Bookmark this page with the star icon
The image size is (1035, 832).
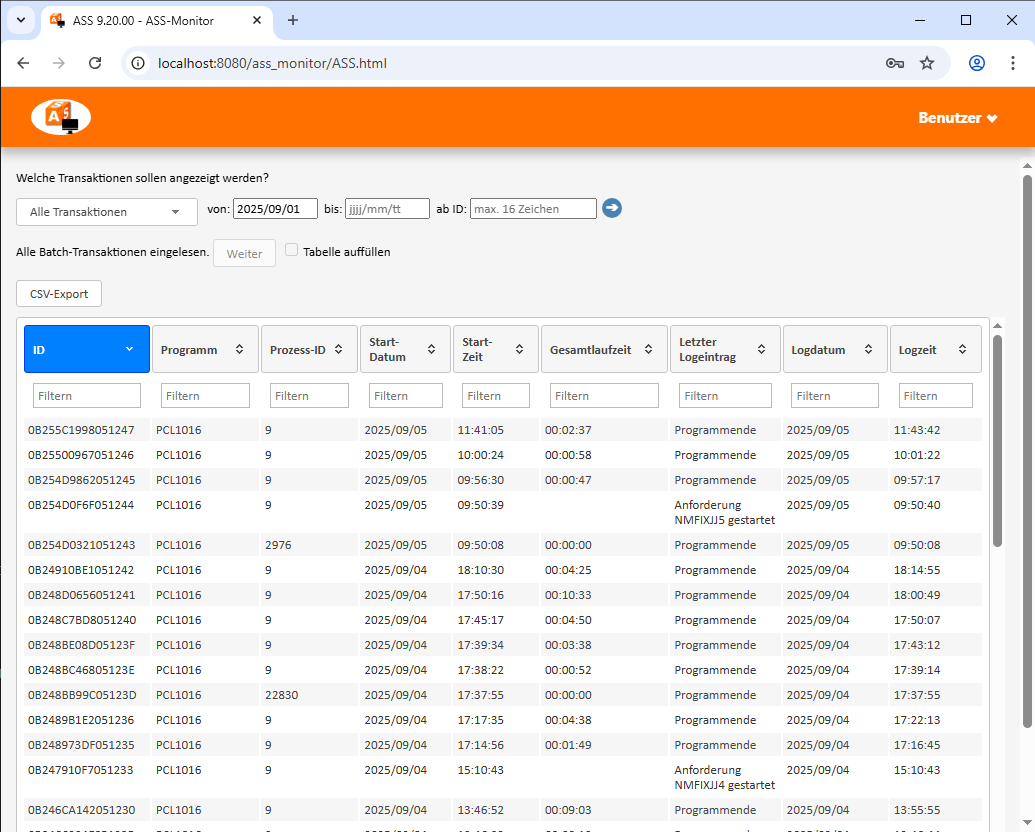coord(927,63)
